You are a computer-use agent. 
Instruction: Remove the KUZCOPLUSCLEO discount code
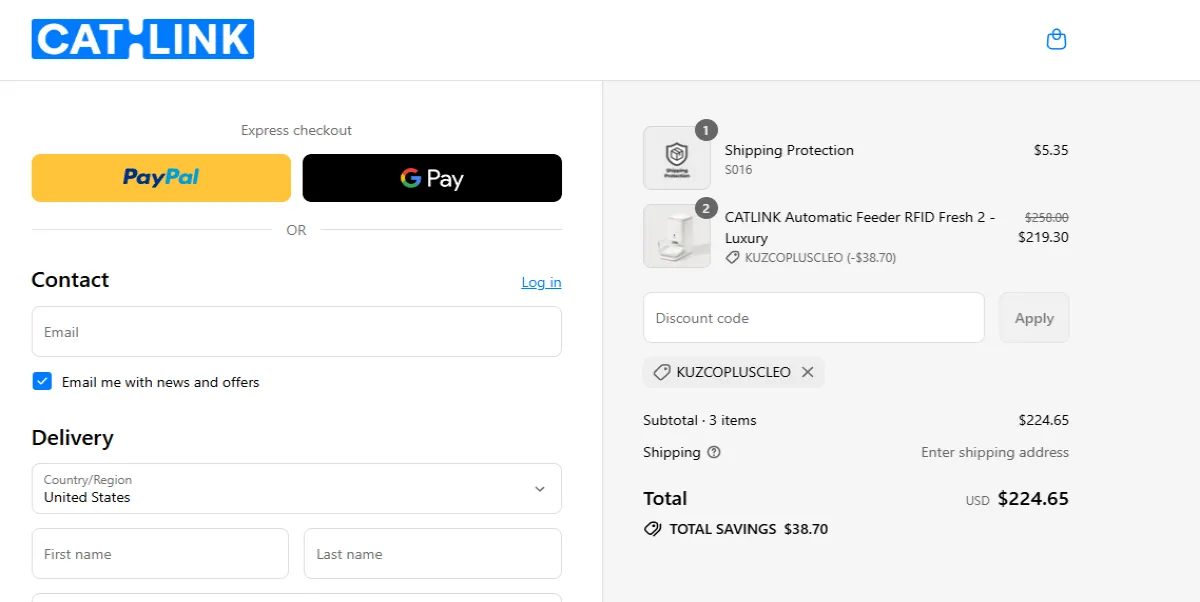[808, 371]
